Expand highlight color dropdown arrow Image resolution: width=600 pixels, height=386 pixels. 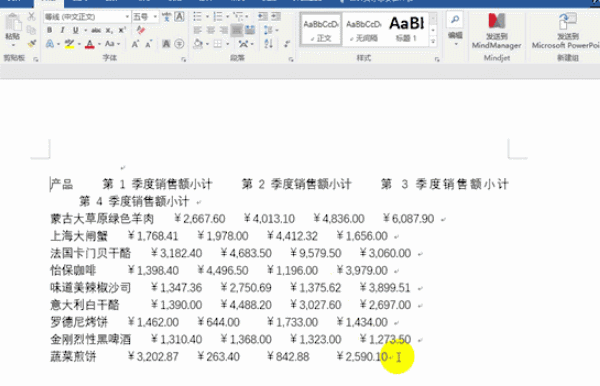pyautogui.click(x=79, y=44)
